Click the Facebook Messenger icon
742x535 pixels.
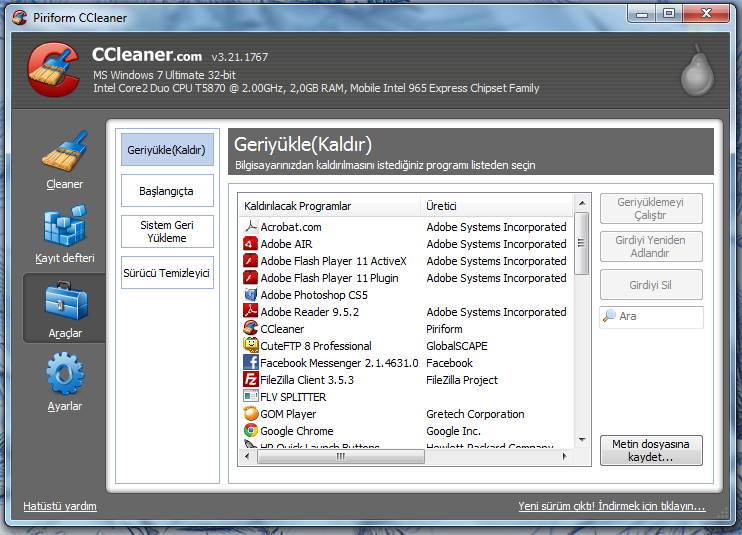point(250,362)
